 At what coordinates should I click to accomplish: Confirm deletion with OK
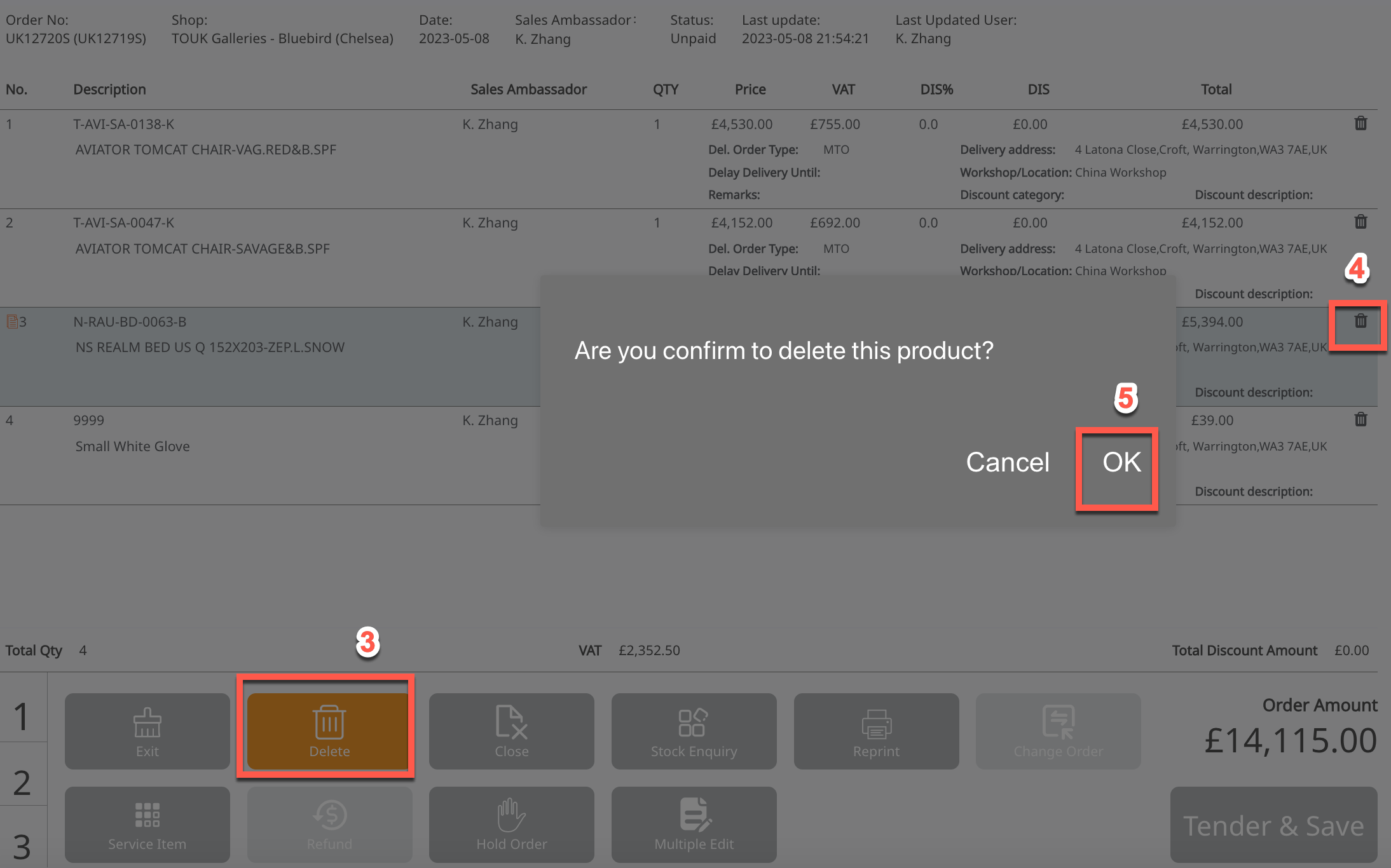(x=1121, y=462)
